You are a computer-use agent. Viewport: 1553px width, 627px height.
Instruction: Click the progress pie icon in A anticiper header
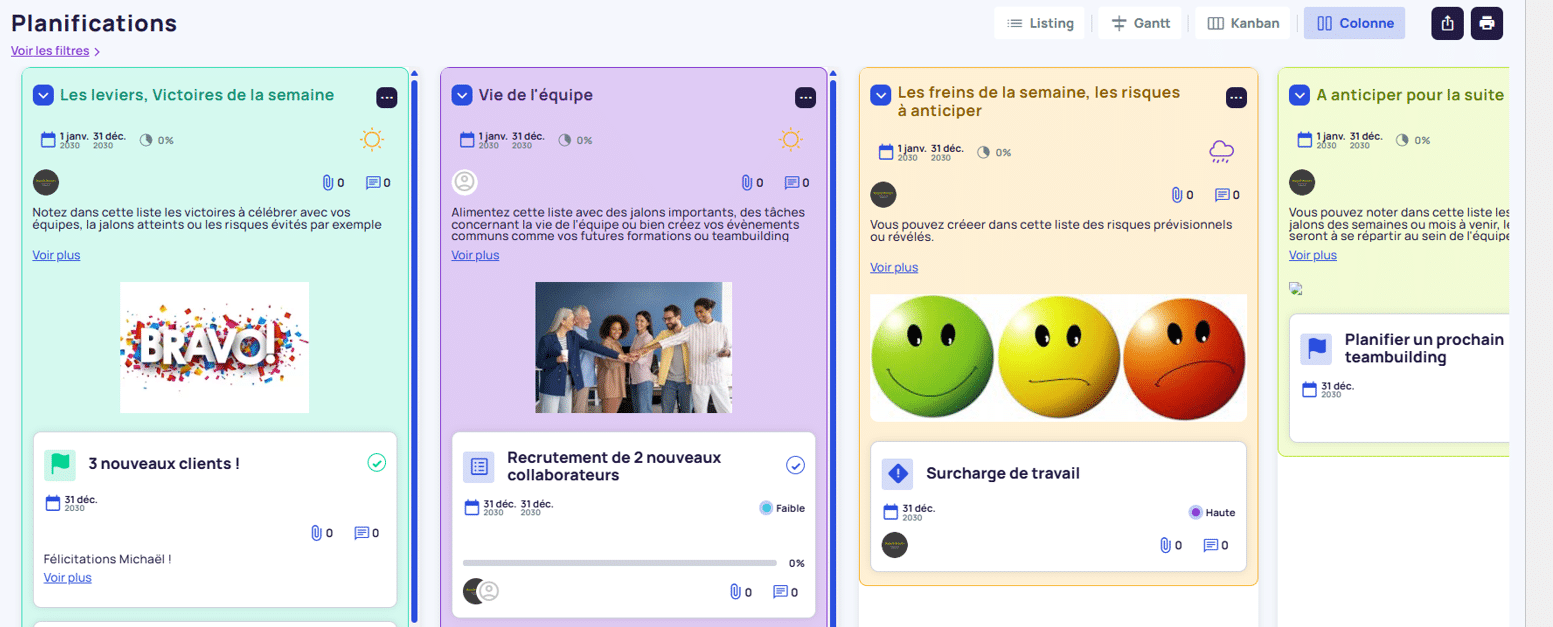(x=1403, y=140)
